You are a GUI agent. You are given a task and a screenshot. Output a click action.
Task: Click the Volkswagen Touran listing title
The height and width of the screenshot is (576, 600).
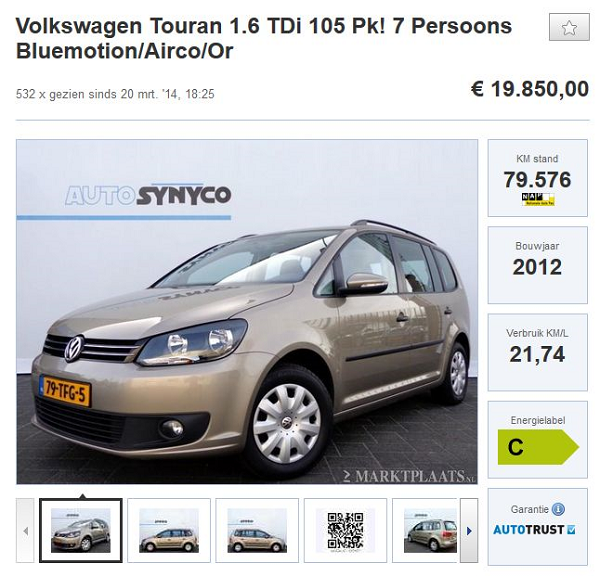(x=264, y=38)
